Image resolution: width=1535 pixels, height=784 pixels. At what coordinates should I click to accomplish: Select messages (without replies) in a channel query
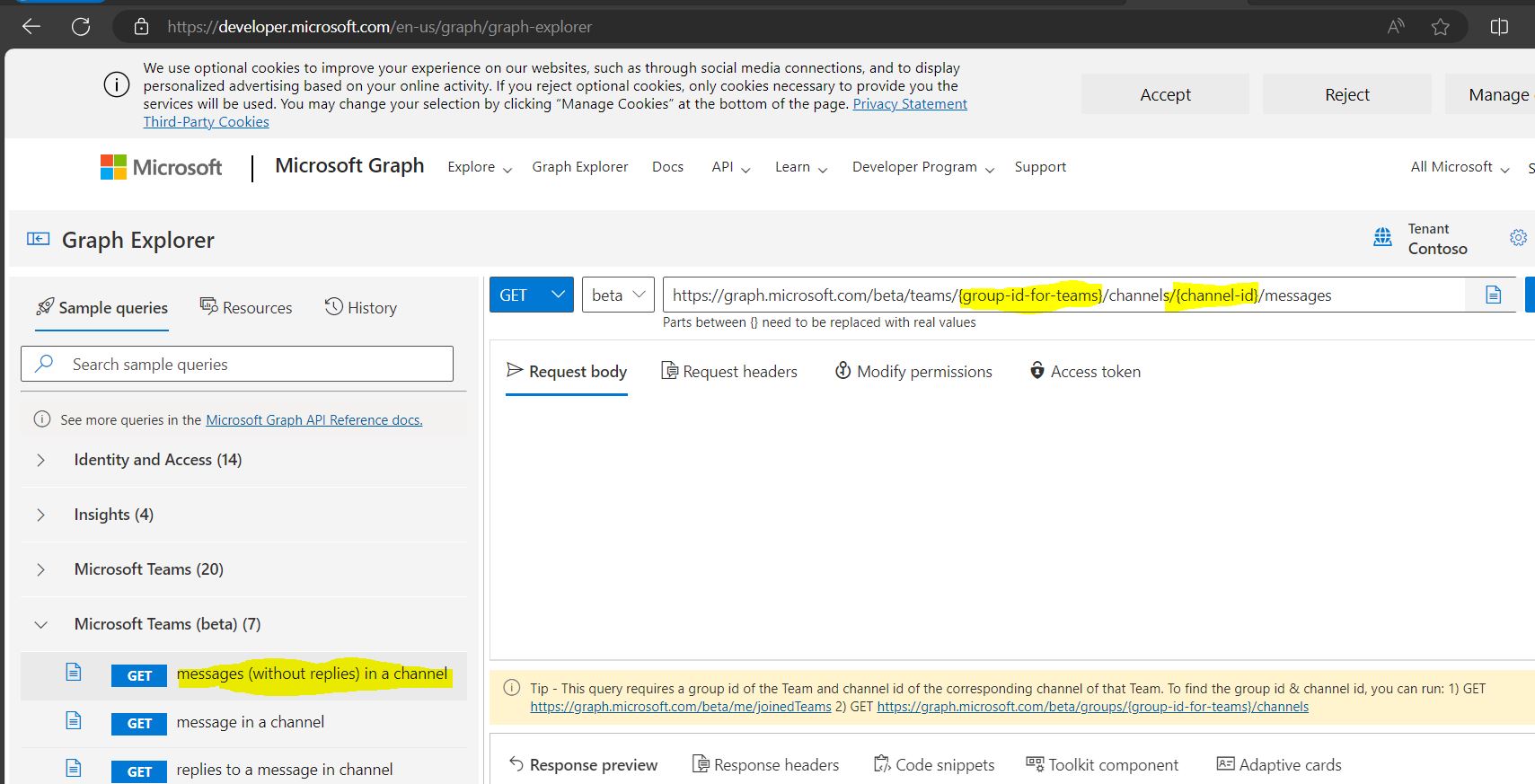(x=312, y=674)
